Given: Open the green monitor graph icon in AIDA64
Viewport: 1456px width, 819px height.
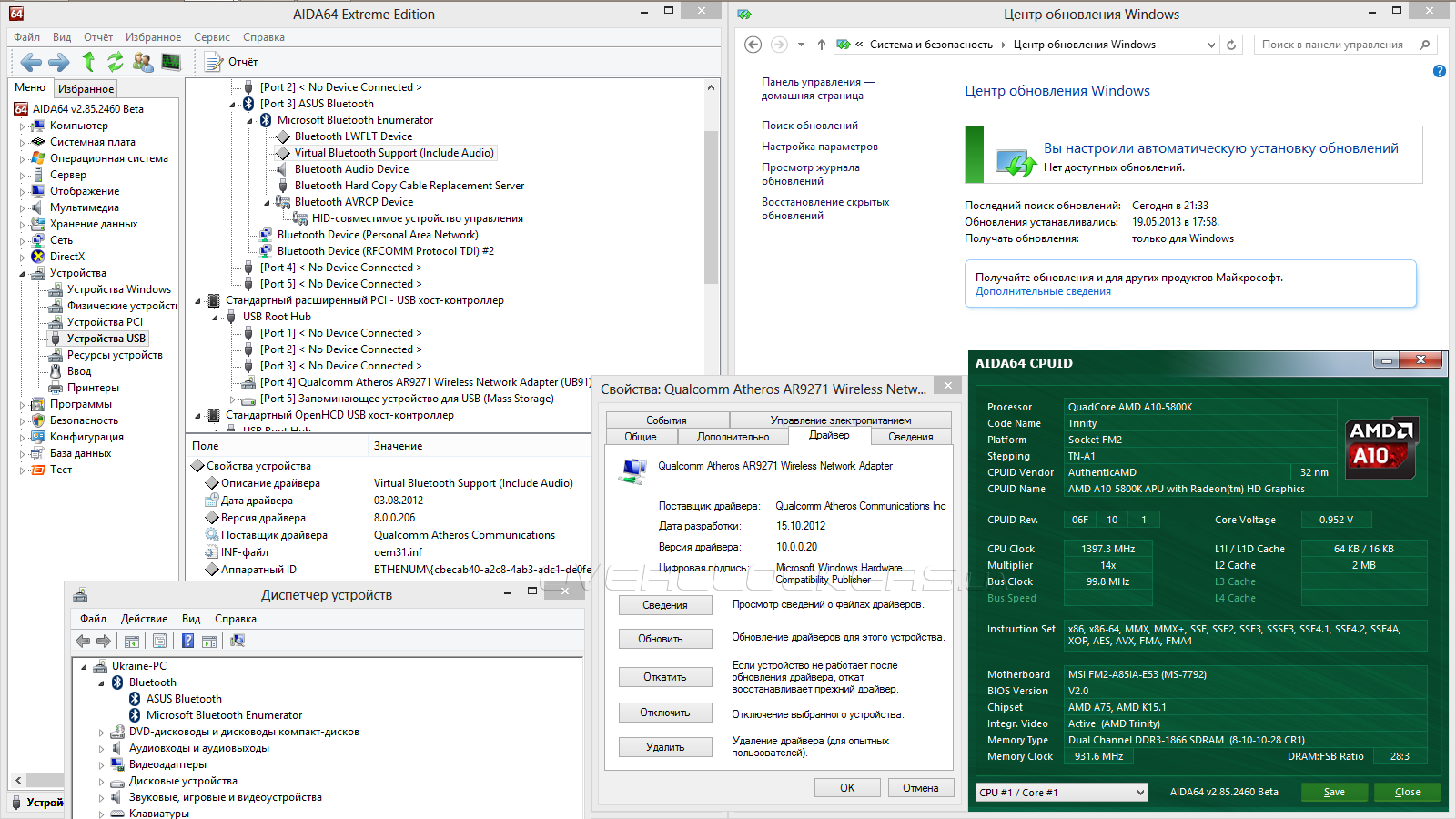Looking at the screenshot, I should (171, 62).
